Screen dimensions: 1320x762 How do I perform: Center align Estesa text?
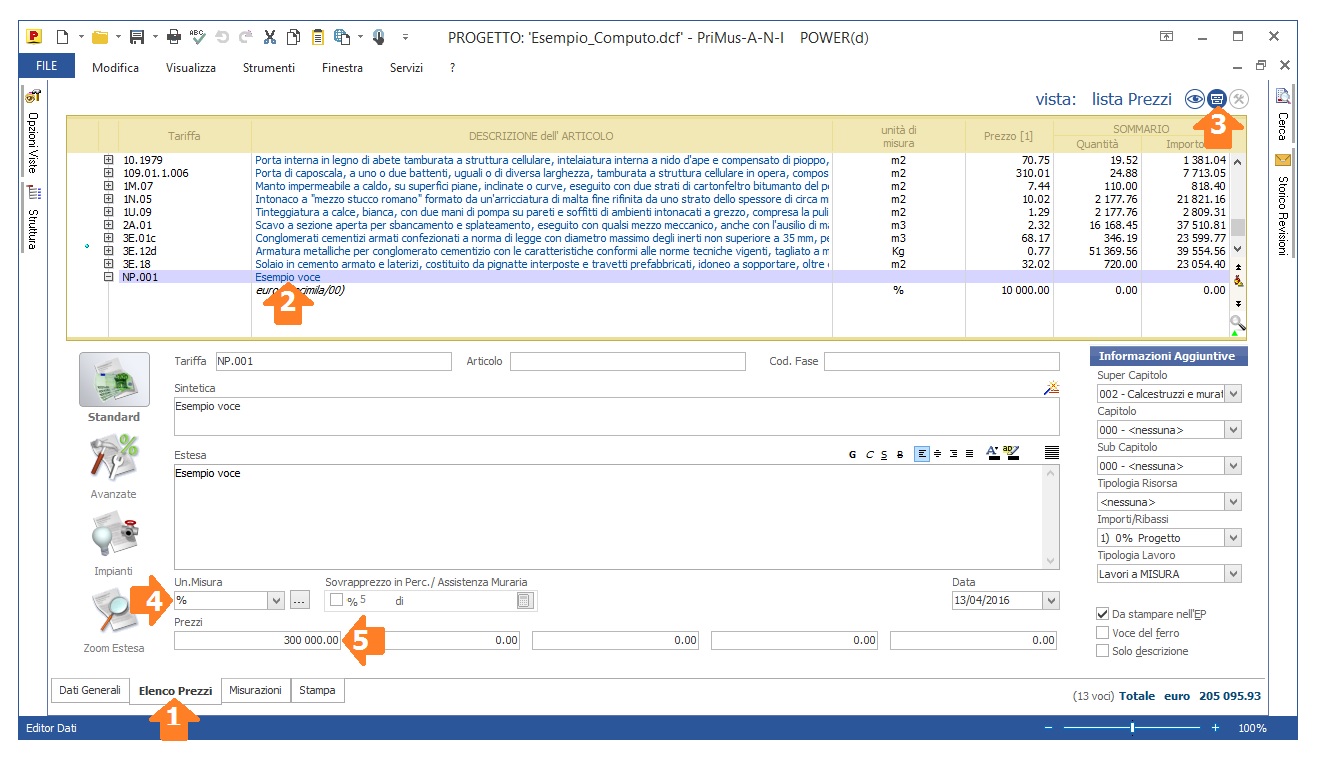[x=937, y=454]
